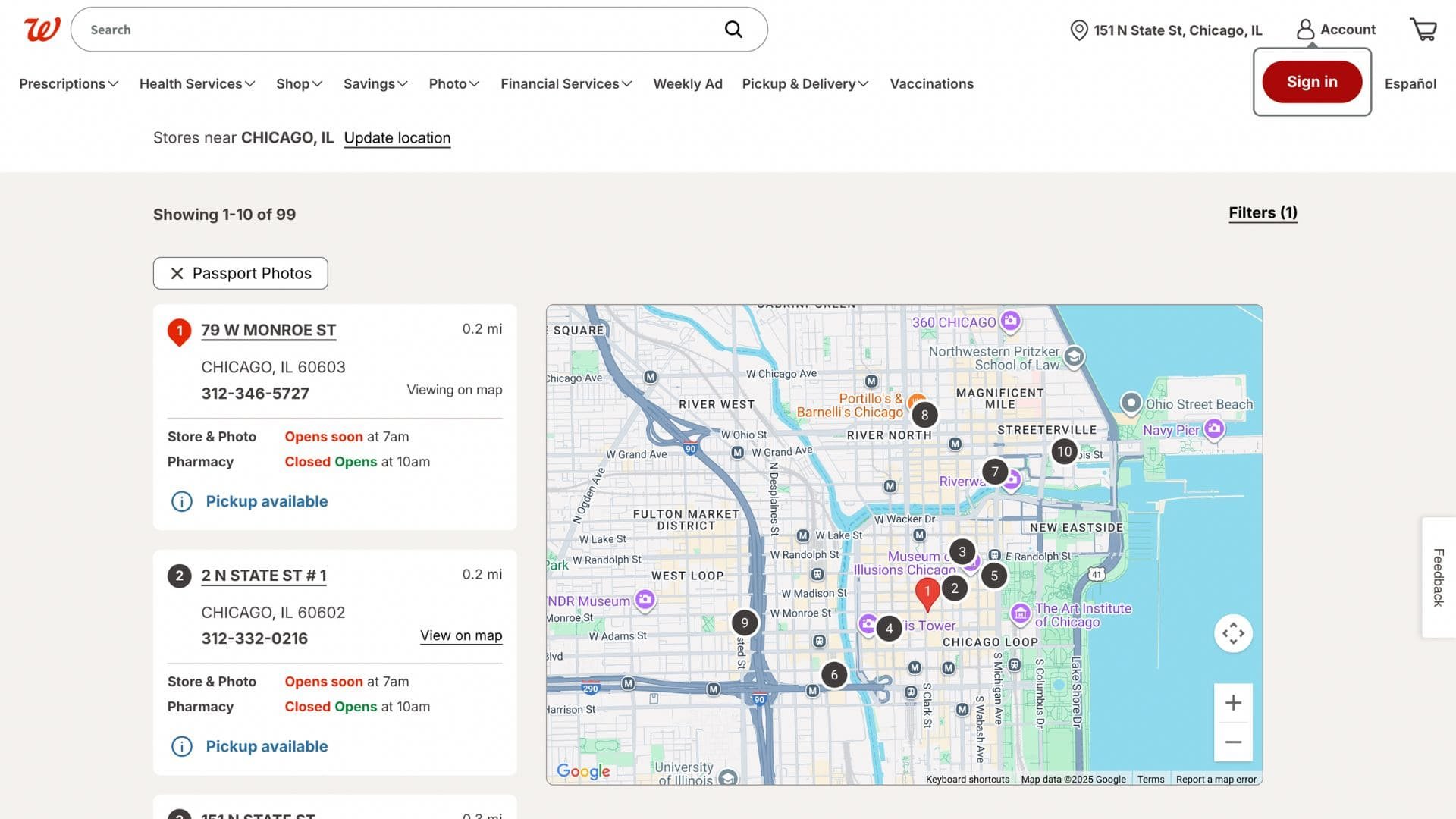
Task: Open Filters (1) options
Action: 1263,213
